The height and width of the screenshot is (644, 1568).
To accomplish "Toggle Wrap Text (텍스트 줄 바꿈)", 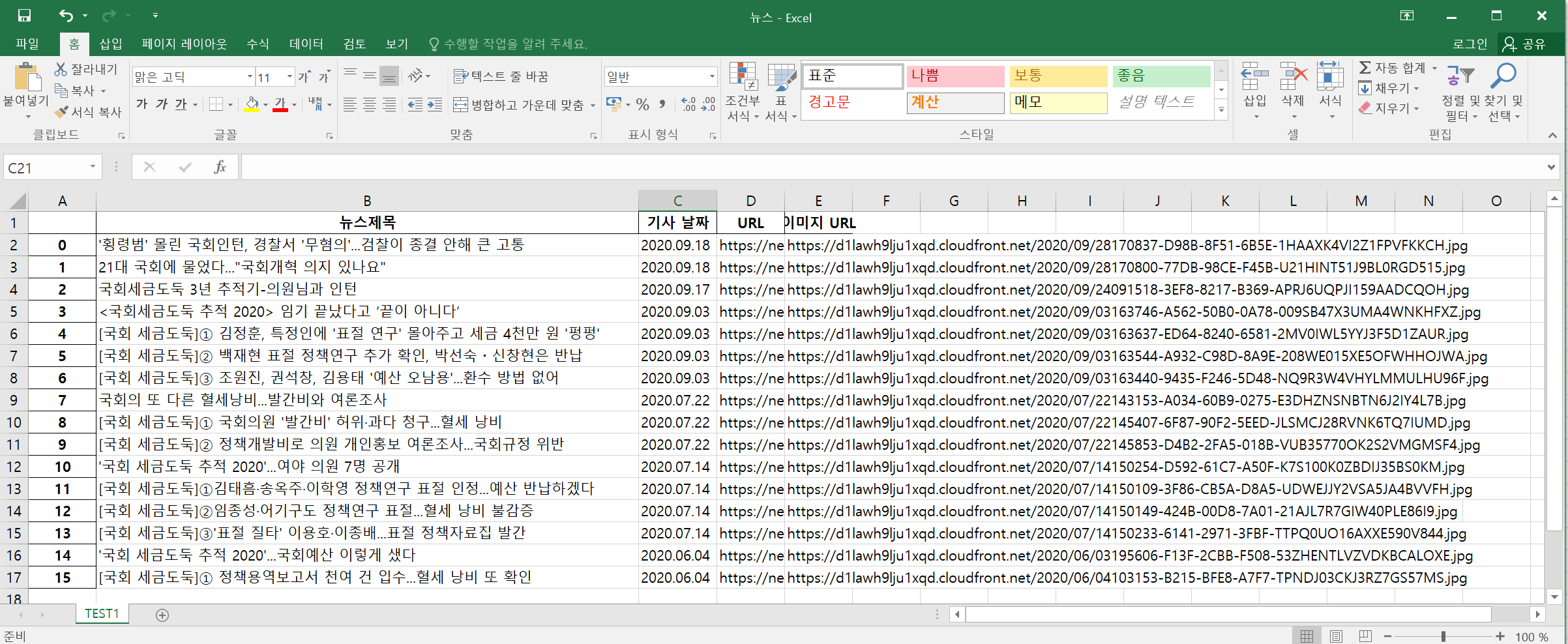I will (x=501, y=77).
